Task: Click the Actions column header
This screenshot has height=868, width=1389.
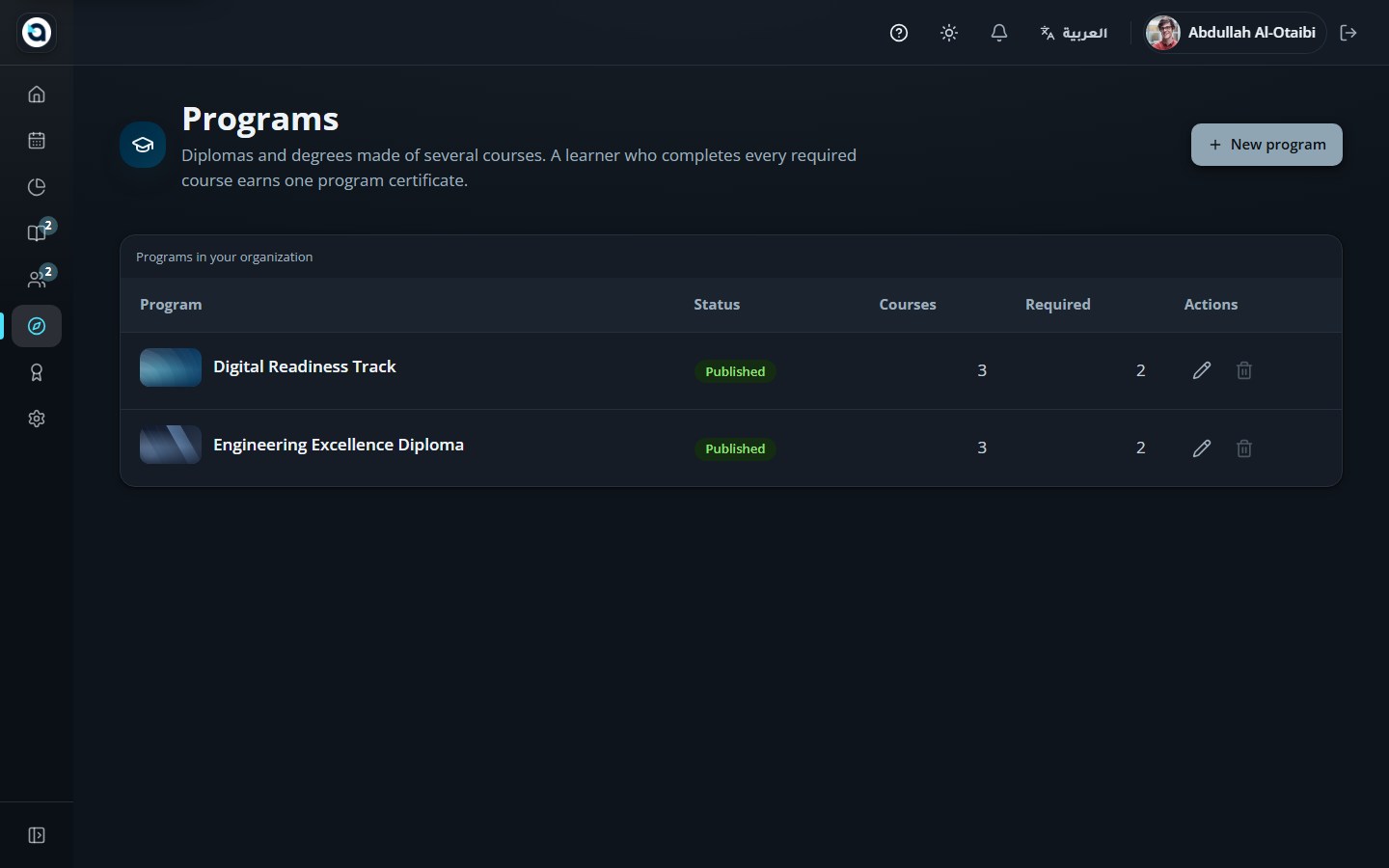Action: coord(1211,305)
